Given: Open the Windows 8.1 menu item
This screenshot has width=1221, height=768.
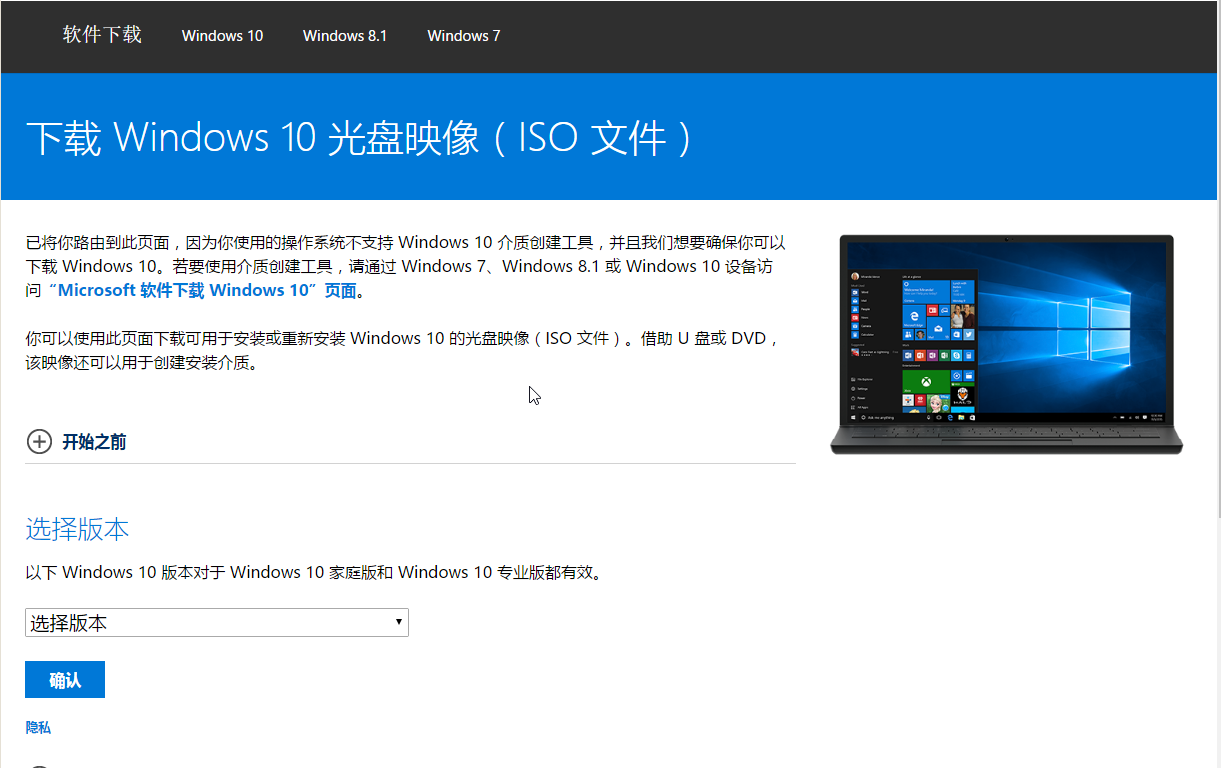Looking at the screenshot, I should coord(345,36).
